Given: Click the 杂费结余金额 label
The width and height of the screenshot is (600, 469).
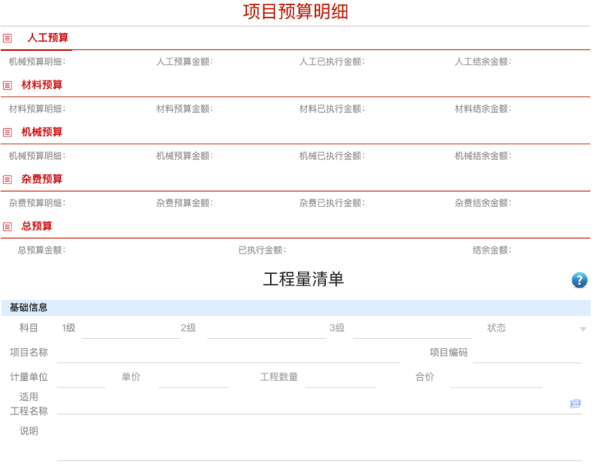Looking at the screenshot, I should pos(483,203).
